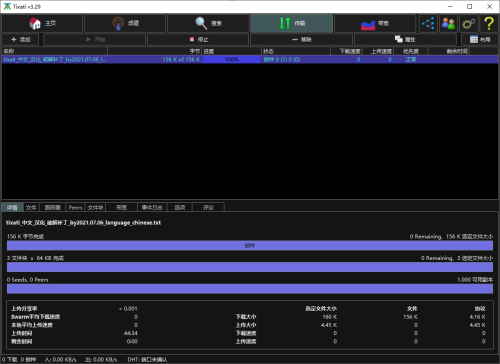This screenshot has height=364, width=500.
Task: Open Properties for the selected transfer
Action: pos(405,39)
